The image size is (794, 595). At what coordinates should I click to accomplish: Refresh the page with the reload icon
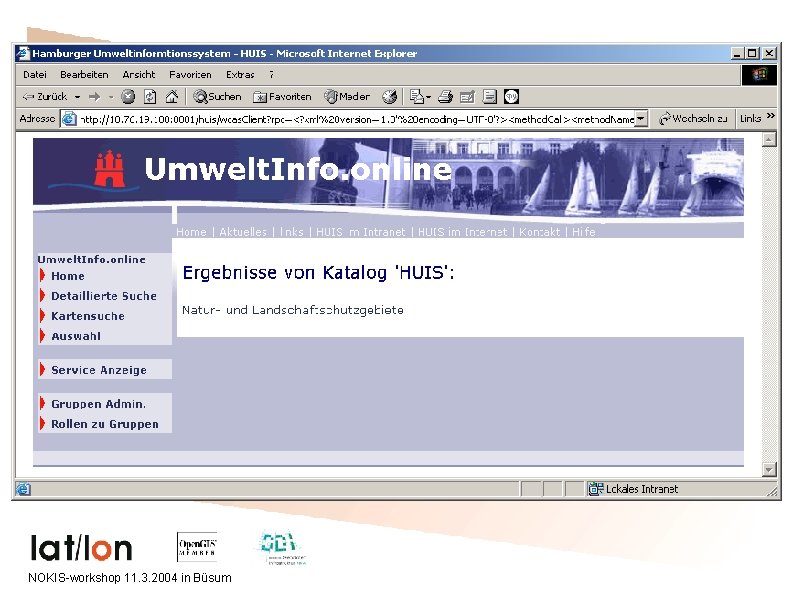pos(150,96)
